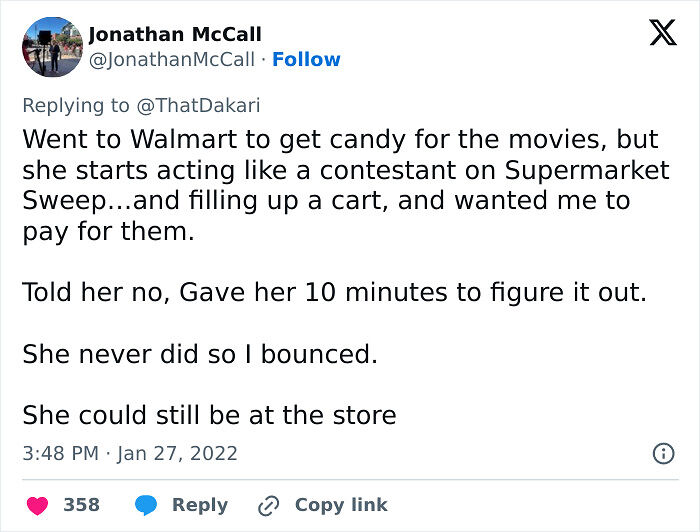Image resolution: width=700 pixels, height=532 pixels.
Task: Click the "Told her no" line
Action: point(334,294)
